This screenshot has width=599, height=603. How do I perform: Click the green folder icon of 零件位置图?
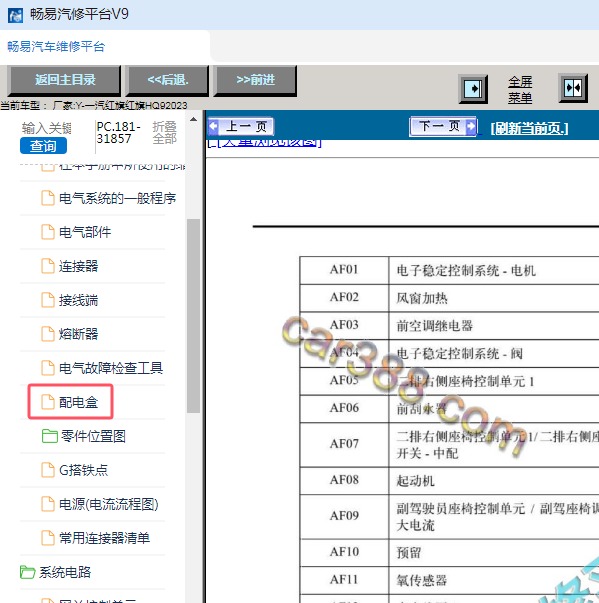[x=50, y=436]
